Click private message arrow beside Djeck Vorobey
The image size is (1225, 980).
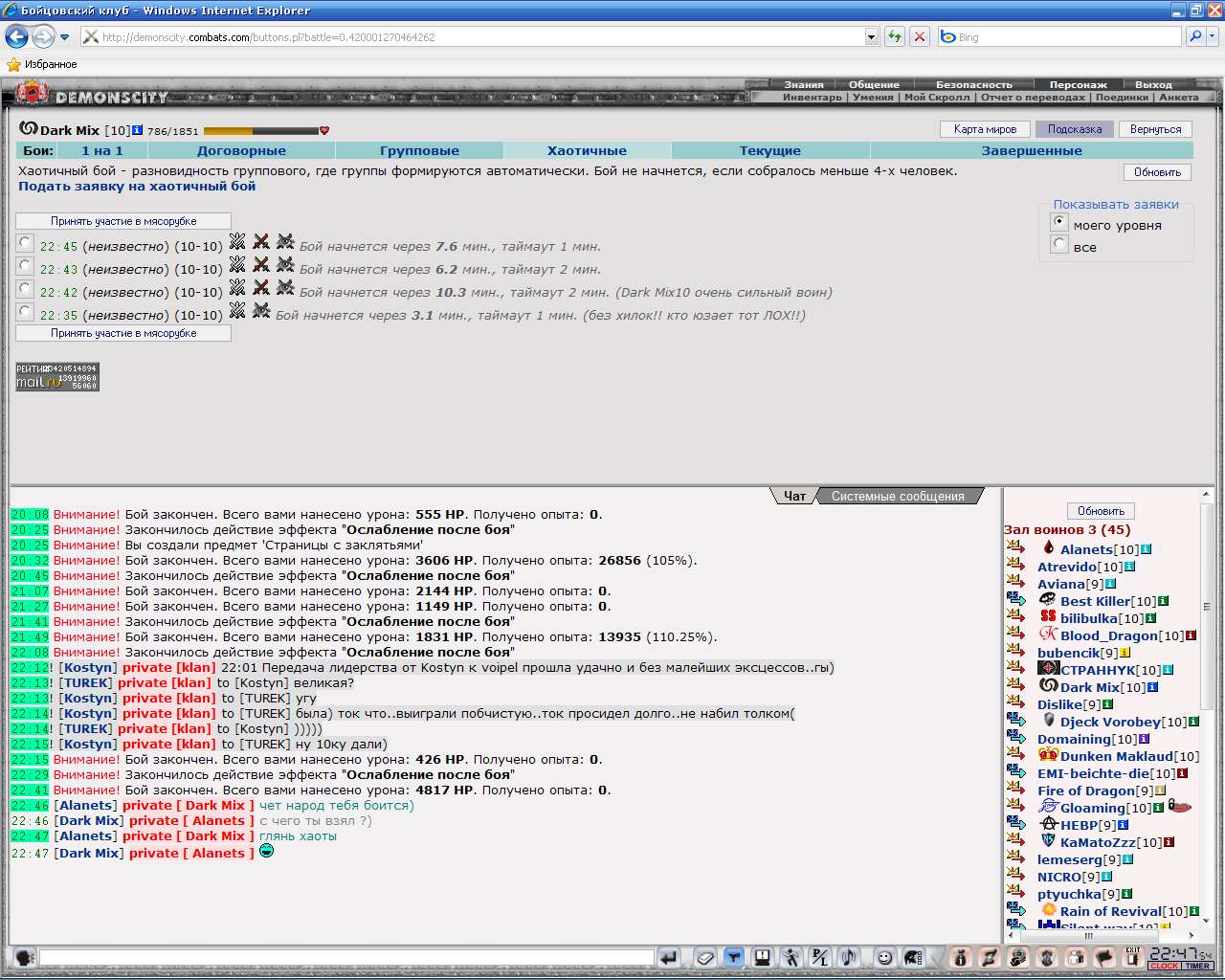click(1015, 720)
